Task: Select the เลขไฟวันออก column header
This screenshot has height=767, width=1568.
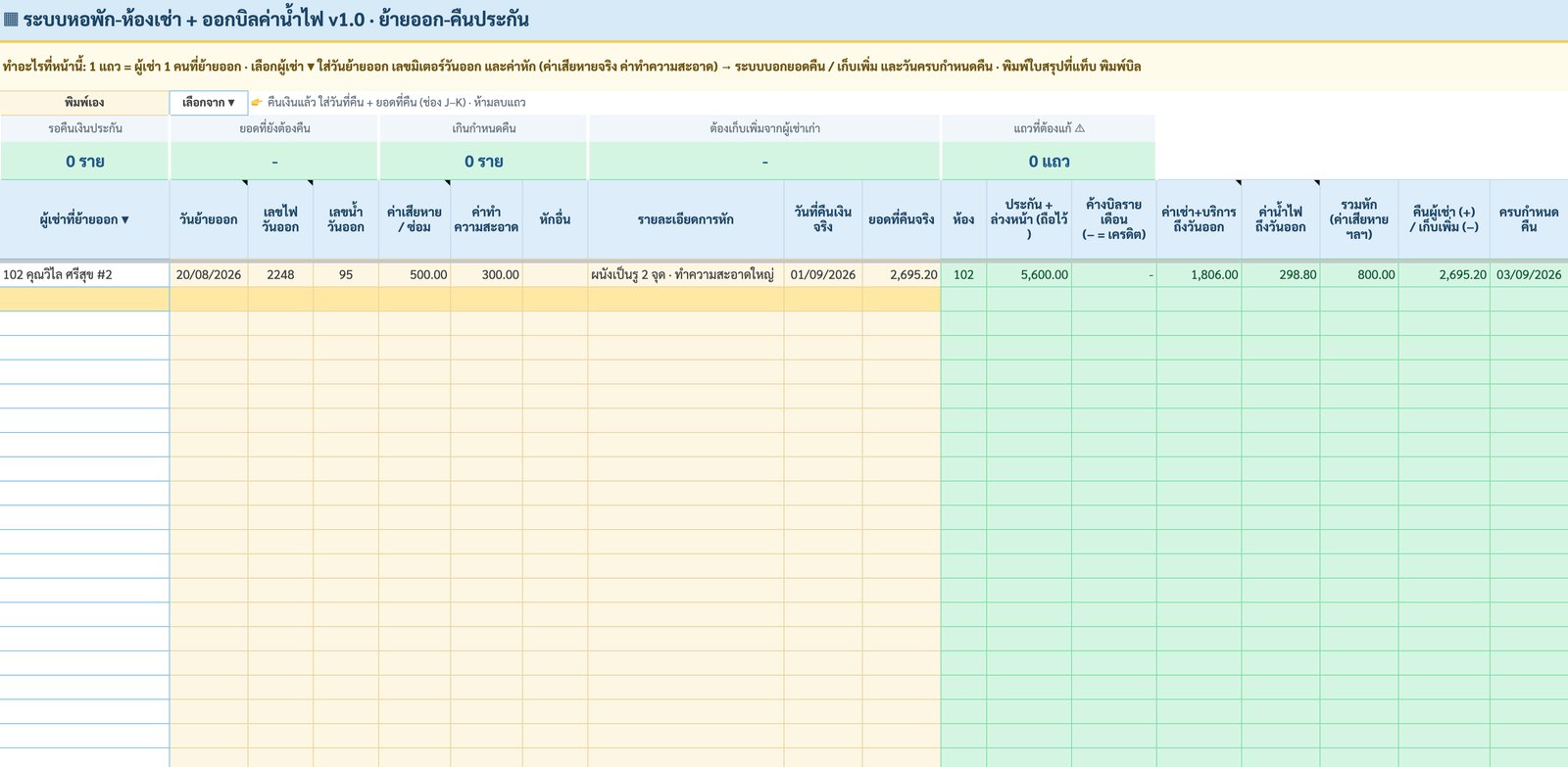Action: tap(280, 220)
